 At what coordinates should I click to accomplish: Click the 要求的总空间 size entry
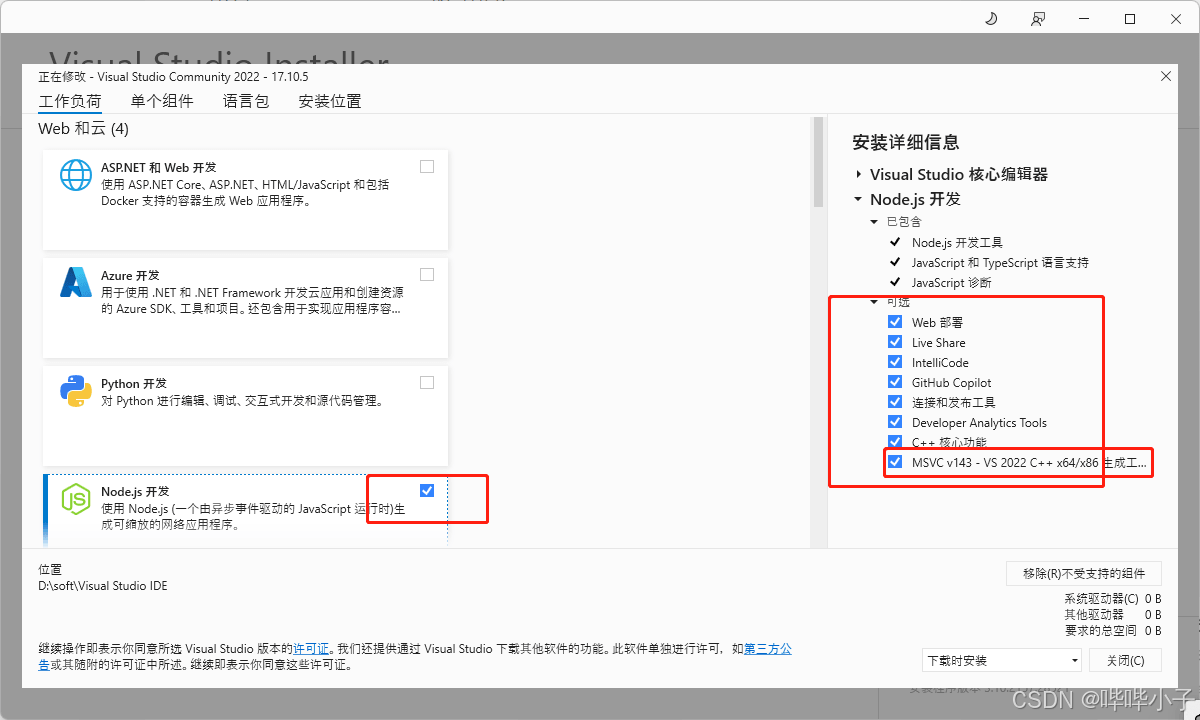tap(1113, 630)
